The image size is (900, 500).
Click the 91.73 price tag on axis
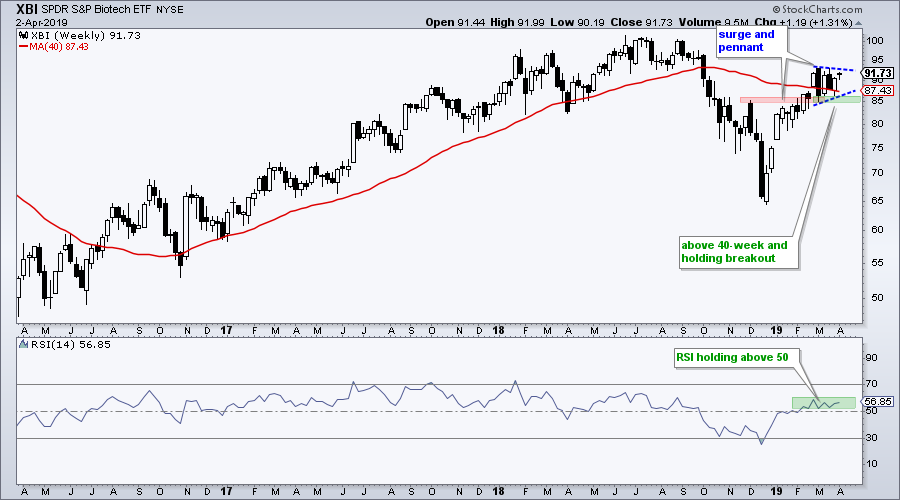pyautogui.click(x=878, y=73)
